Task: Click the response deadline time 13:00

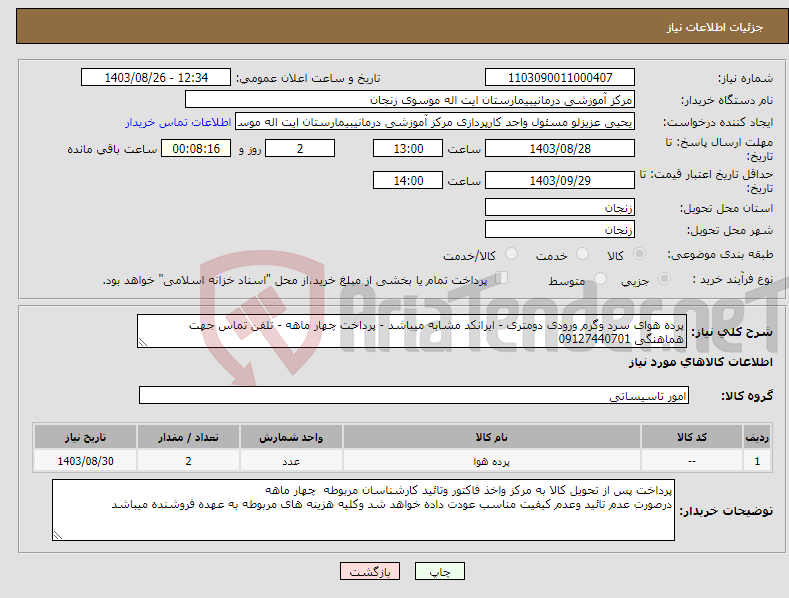Action: click(x=408, y=148)
